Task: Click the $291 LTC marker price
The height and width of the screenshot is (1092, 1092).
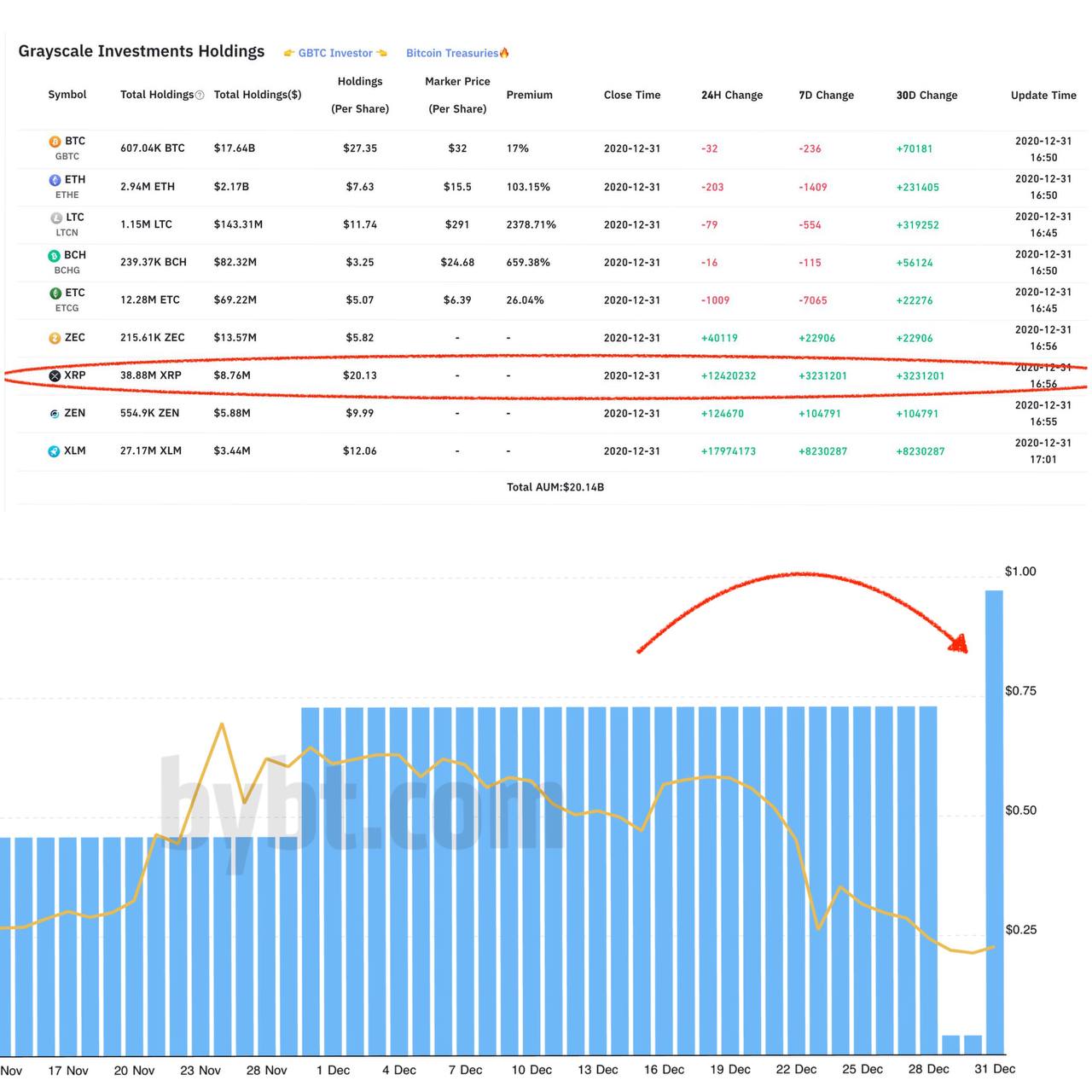Action: pos(457,224)
